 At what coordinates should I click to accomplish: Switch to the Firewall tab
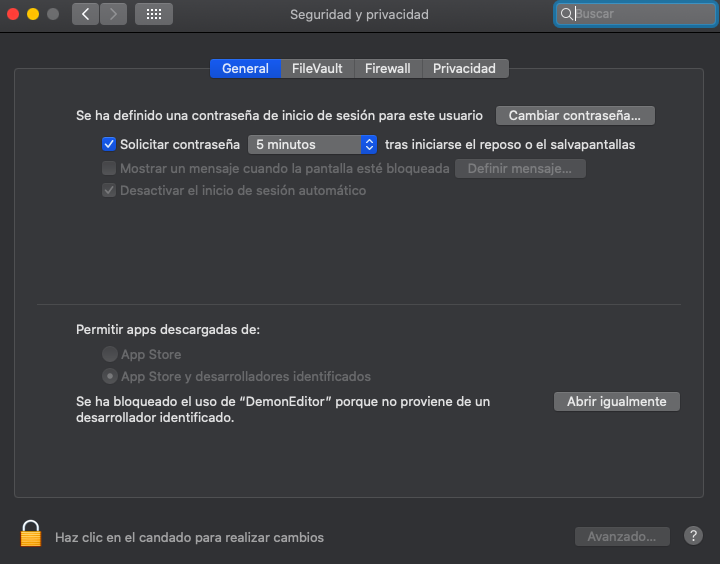point(387,68)
